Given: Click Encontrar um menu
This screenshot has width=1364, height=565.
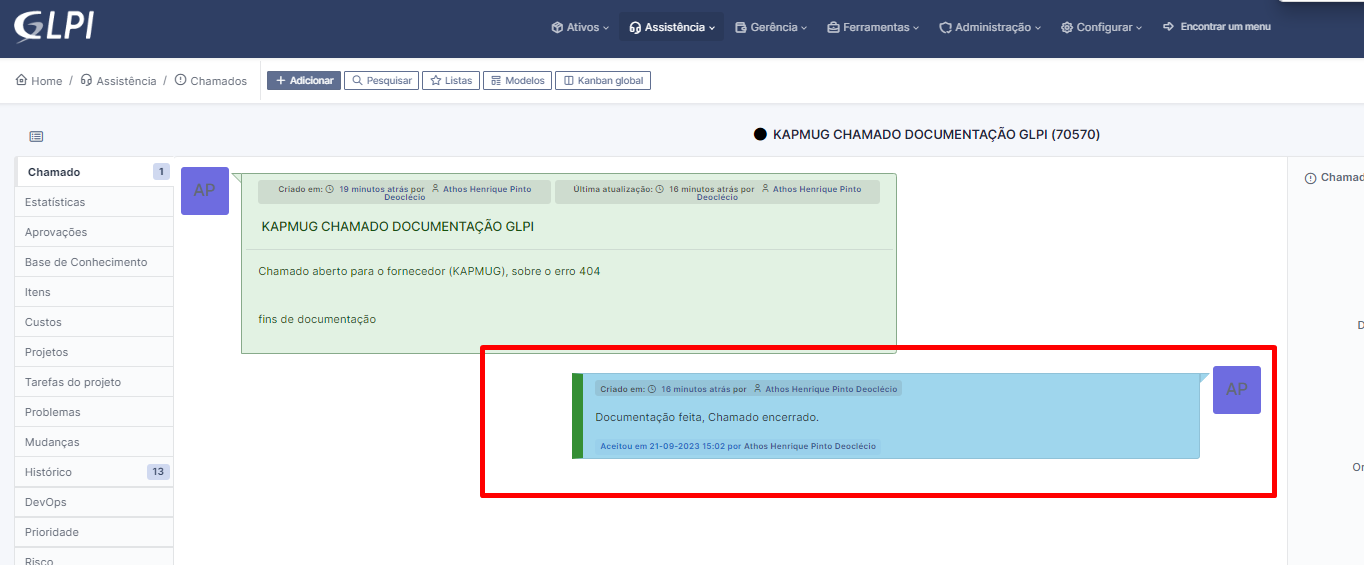Looking at the screenshot, I should pos(1217,27).
